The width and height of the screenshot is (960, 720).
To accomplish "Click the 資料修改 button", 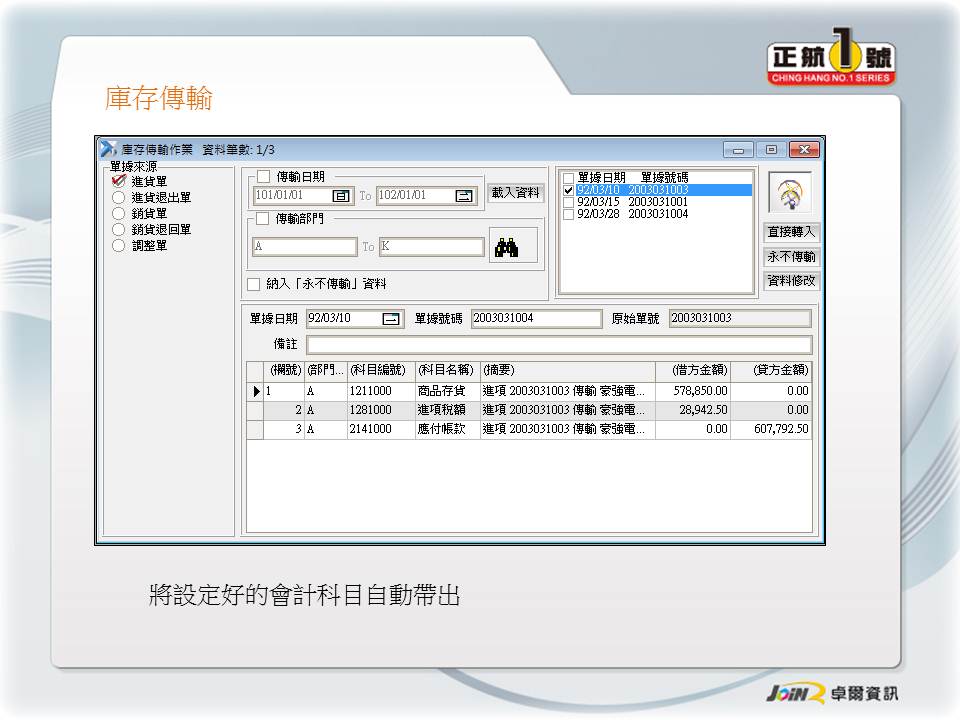I will (791, 281).
